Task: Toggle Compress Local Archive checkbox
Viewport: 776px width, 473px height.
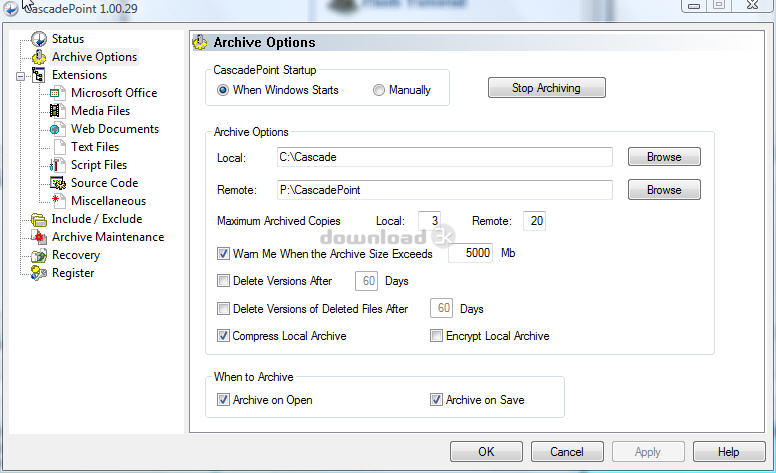Action: [223, 336]
